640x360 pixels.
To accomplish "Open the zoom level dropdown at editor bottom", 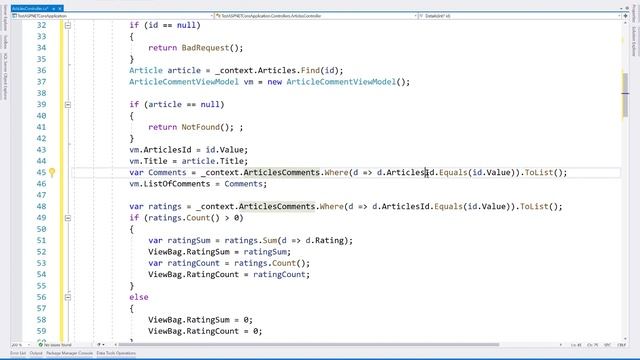I will coord(20,345).
